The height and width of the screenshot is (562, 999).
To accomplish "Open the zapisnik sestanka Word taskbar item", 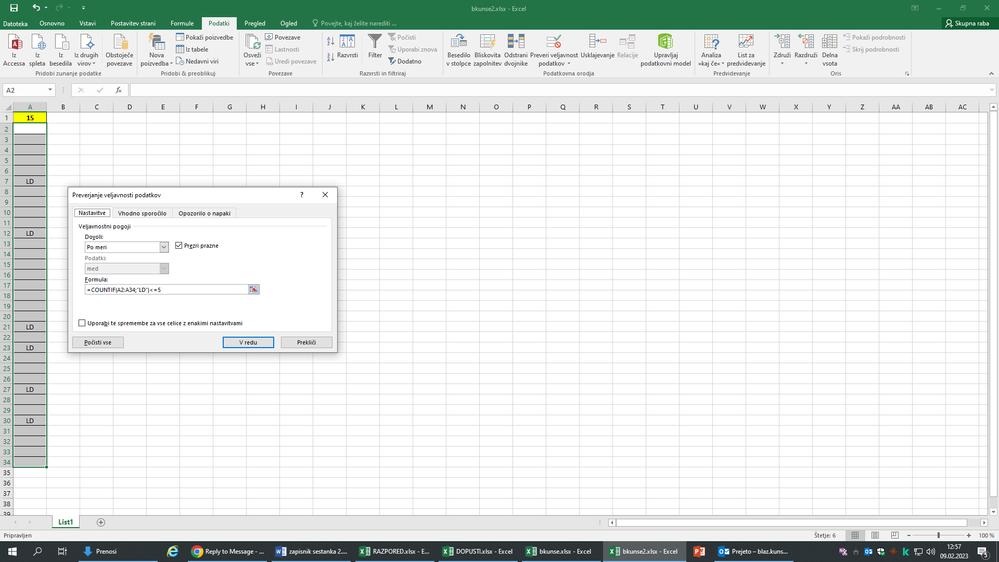I will pos(311,551).
